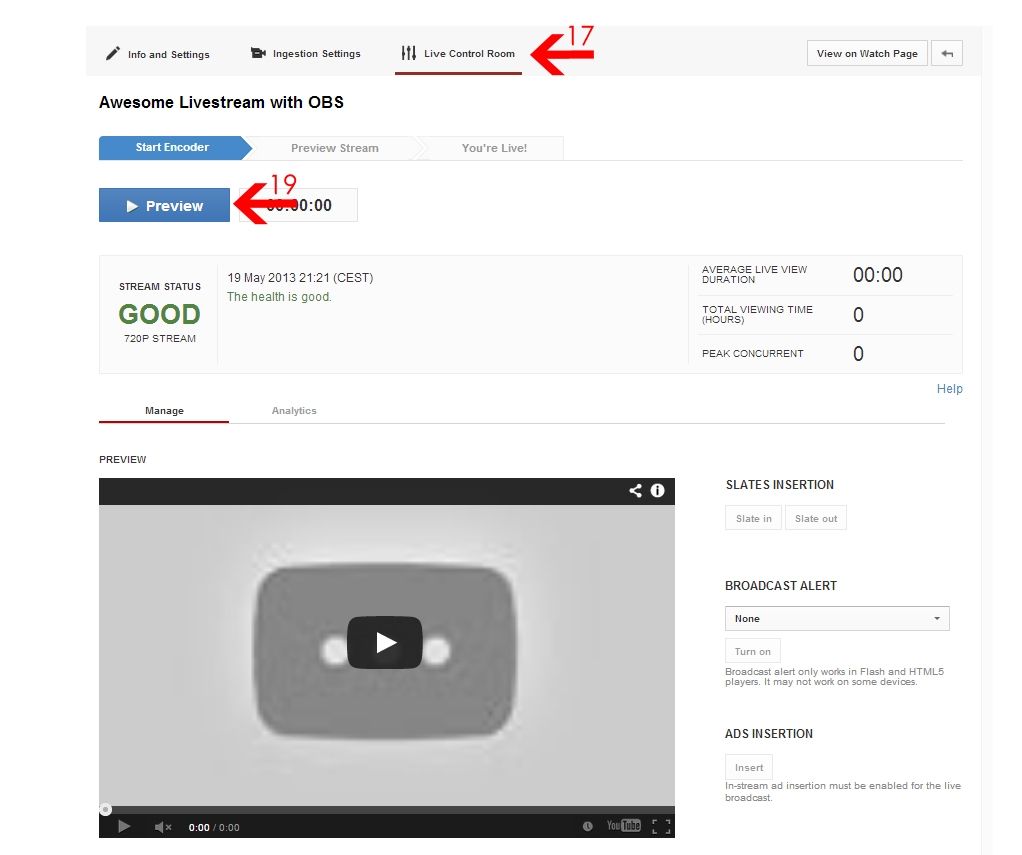Click the Awesome Livestream with OBS title

point(221,102)
